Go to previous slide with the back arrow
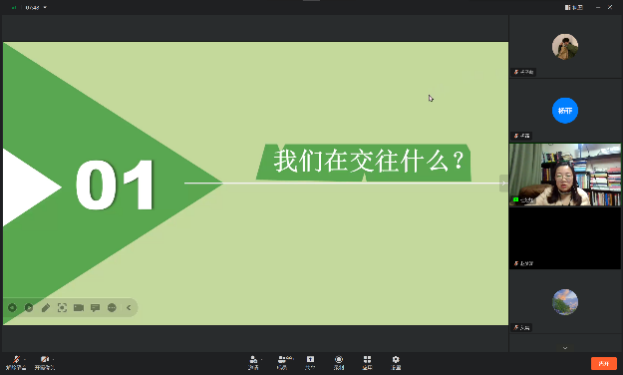Viewport: 623px width, 375px height. pos(12,307)
